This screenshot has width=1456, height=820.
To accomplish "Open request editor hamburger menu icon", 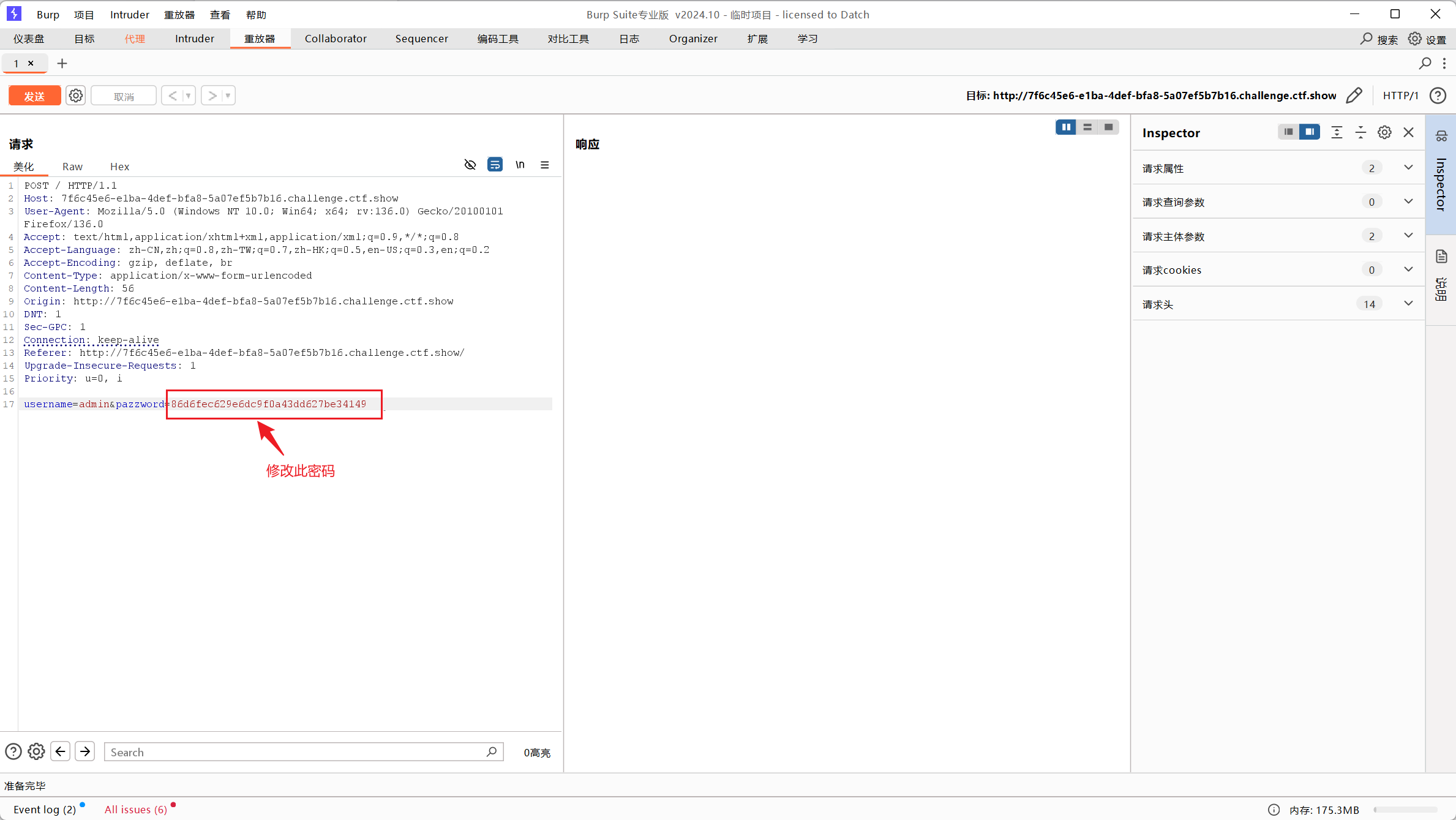I will (x=544, y=165).
